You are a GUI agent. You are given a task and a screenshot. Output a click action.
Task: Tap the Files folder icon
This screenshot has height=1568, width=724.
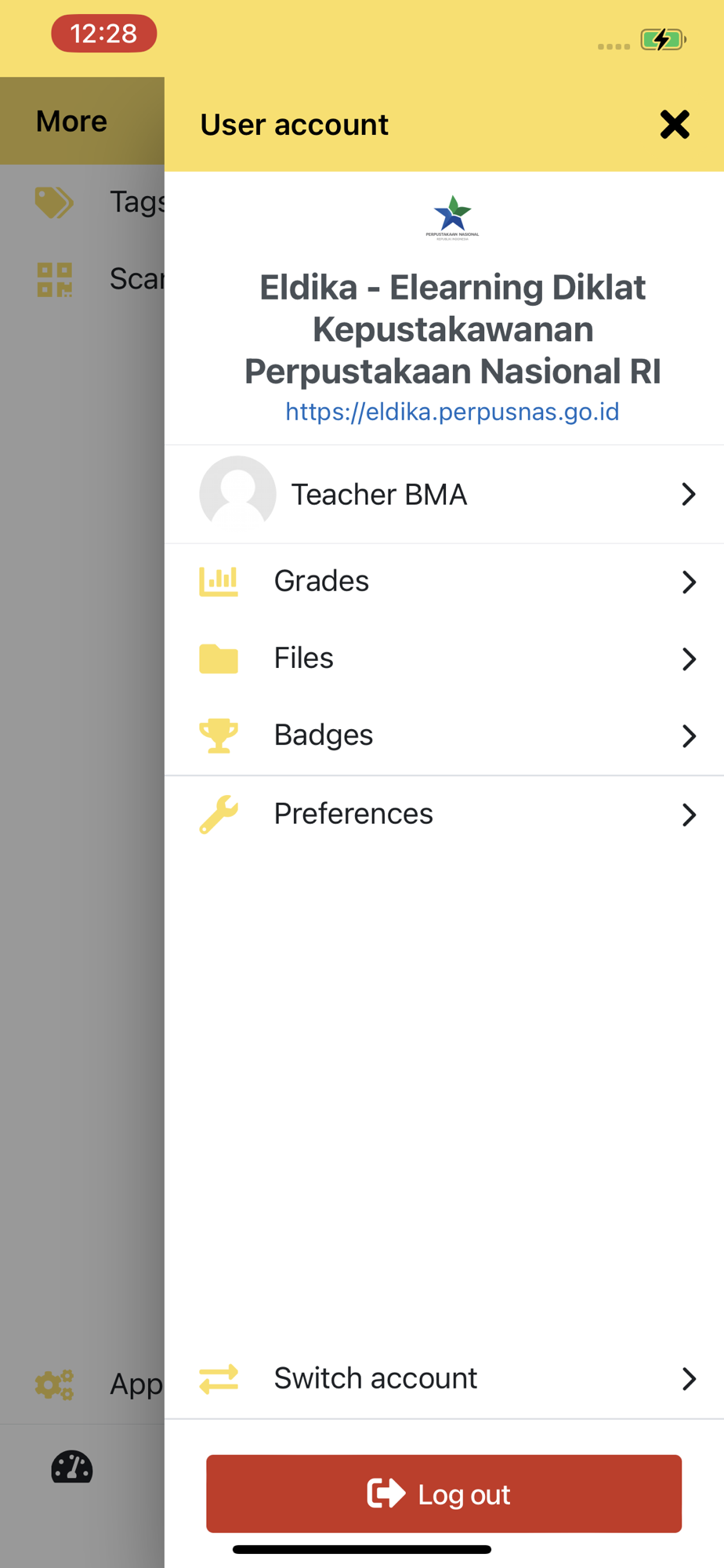(x=219, y=659)
